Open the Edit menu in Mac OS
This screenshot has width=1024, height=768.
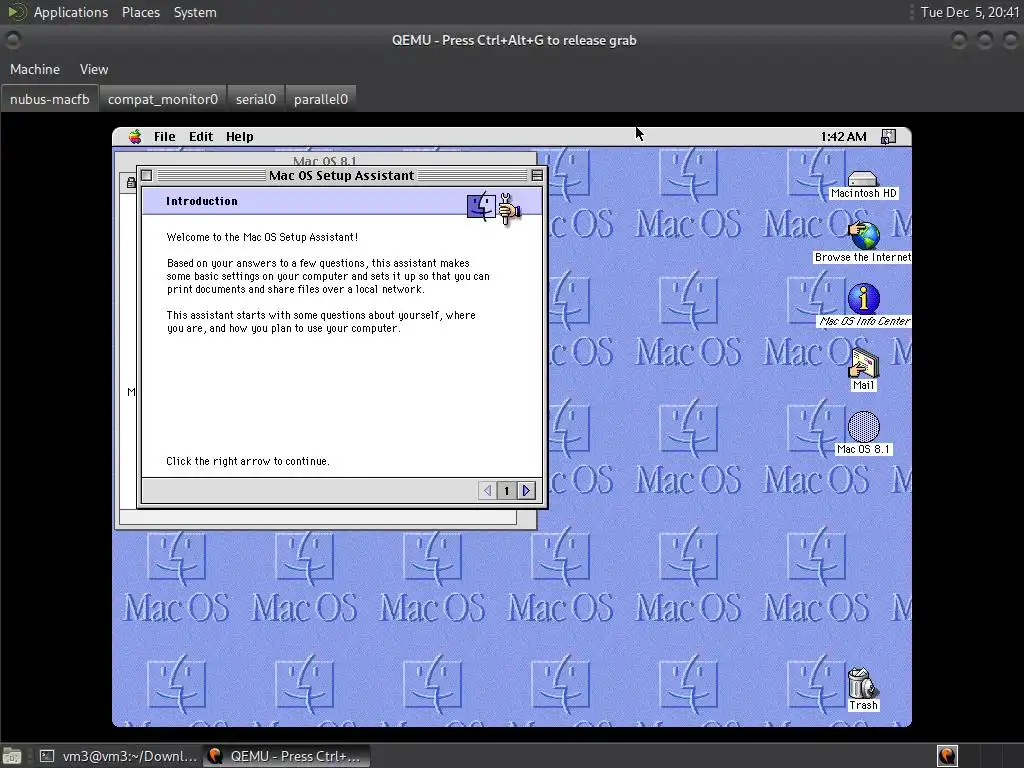201,136
